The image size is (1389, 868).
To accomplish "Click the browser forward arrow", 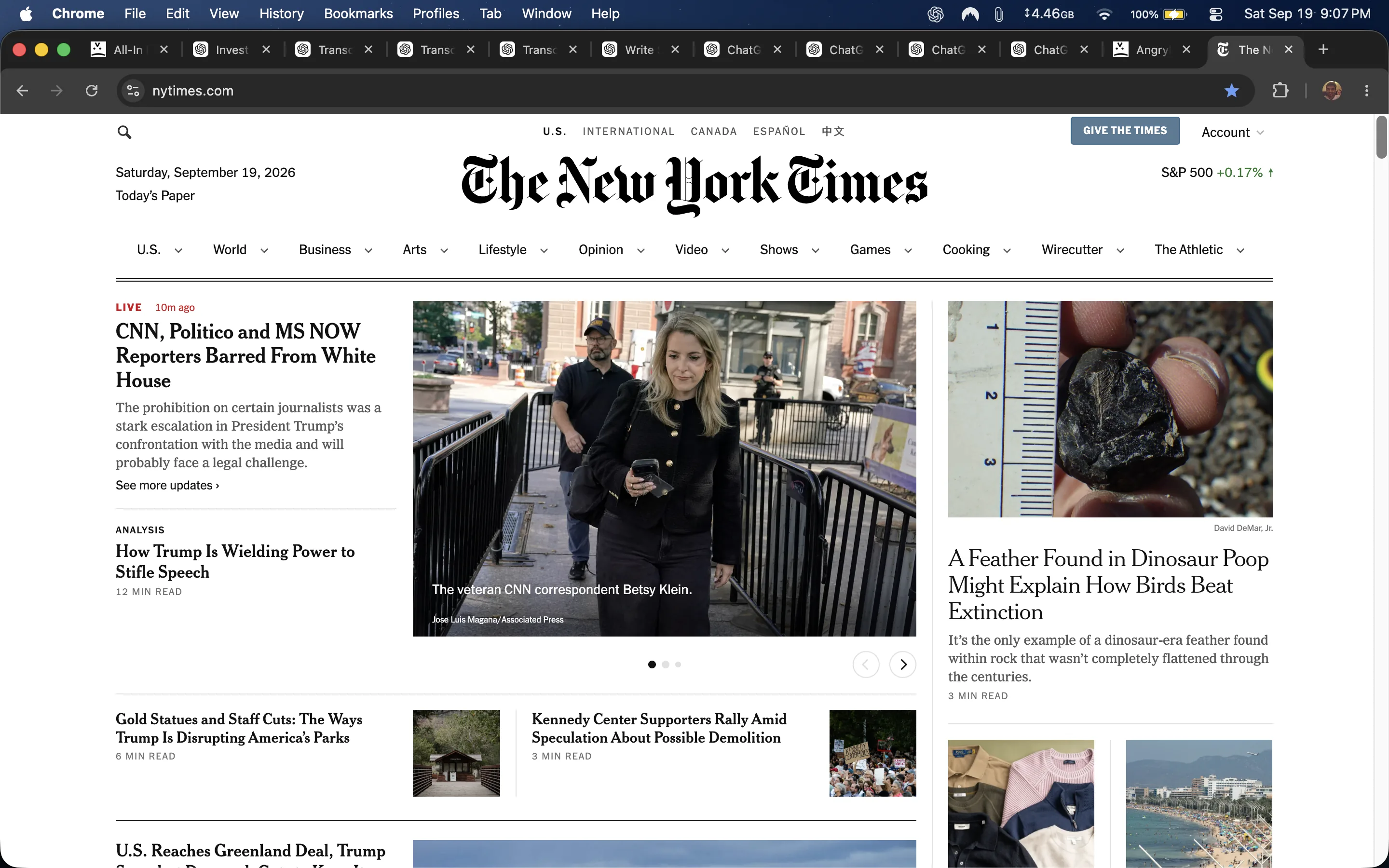I will tap(57, 91).
